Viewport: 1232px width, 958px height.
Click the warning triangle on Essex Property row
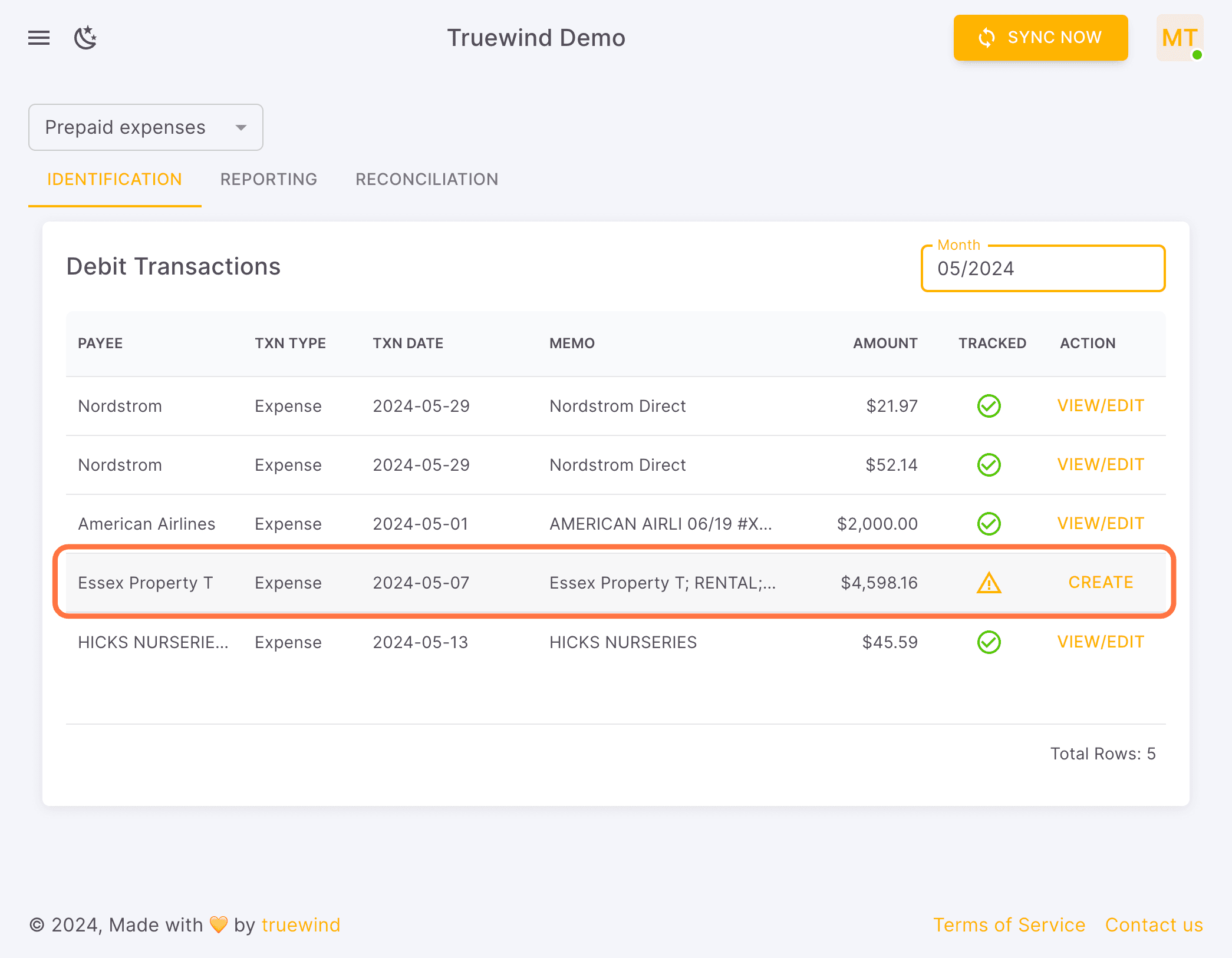click(989, 583)
